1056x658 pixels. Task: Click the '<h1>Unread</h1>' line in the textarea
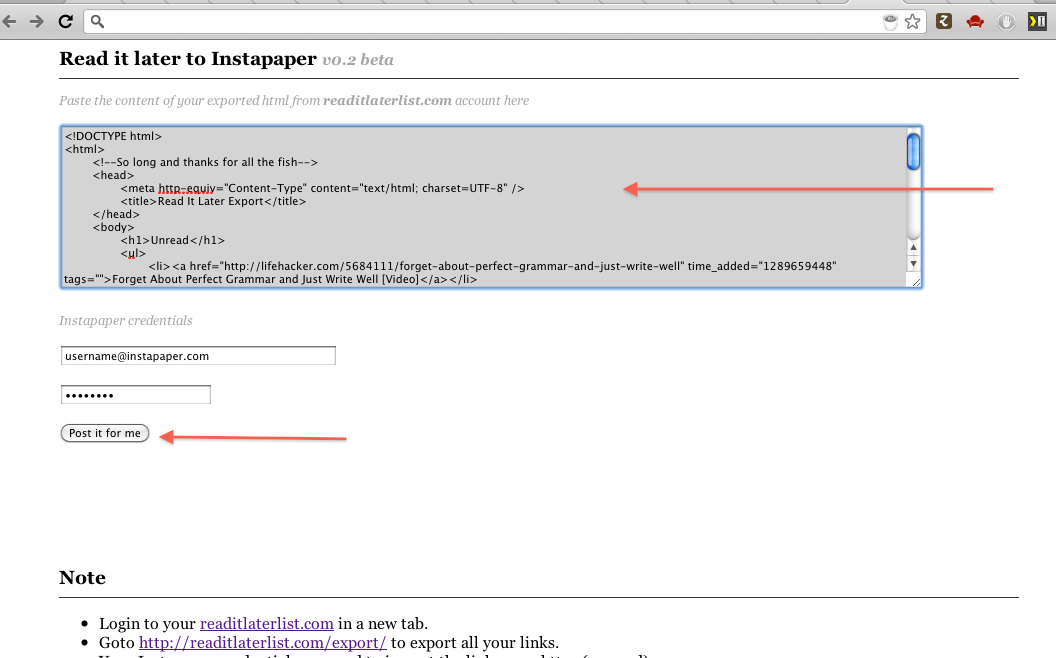pyautogui.click(x=173, y=240)
